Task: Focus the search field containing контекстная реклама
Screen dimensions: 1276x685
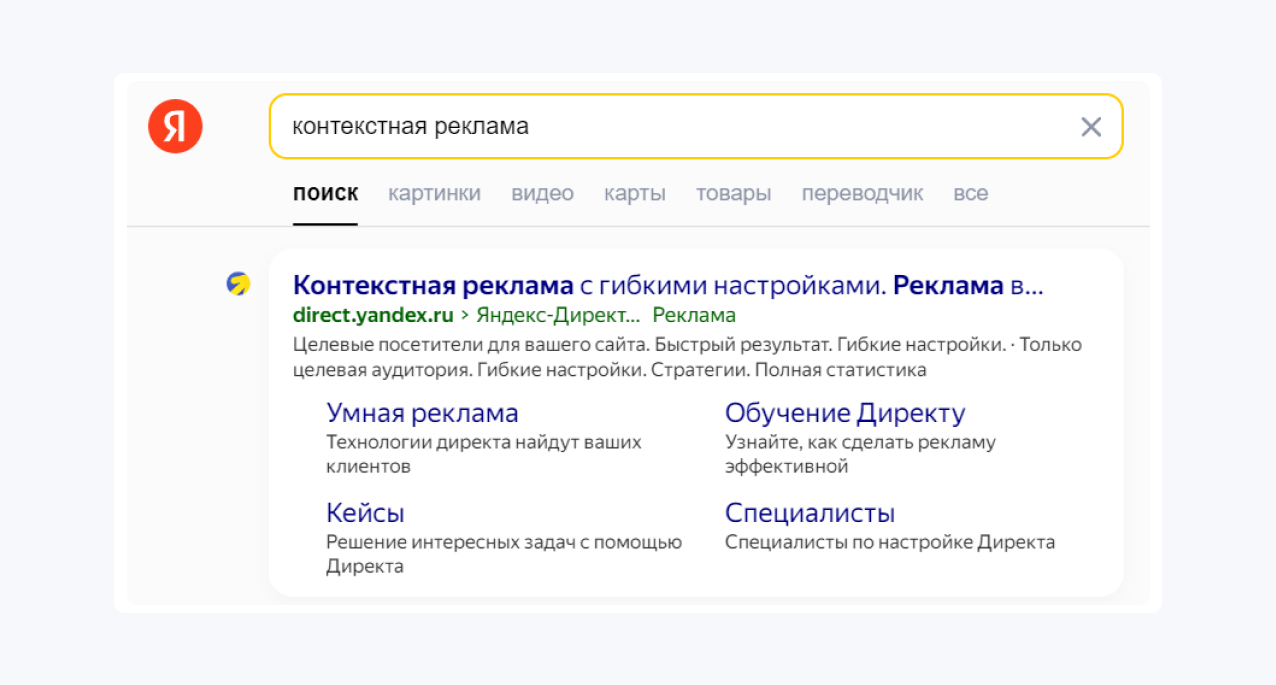Action: click(696, 127)
